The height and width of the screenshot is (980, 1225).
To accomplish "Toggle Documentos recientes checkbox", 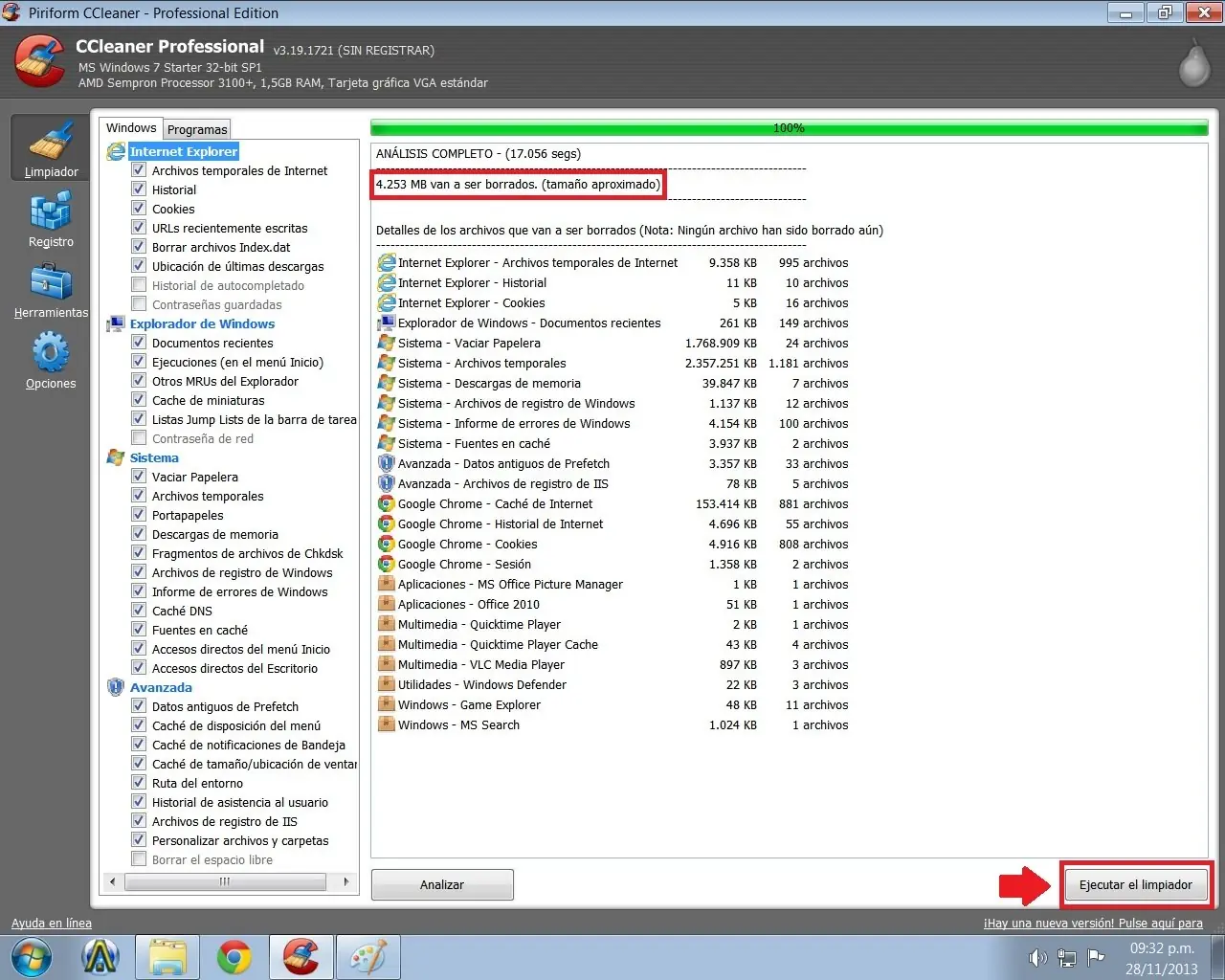I will click(139, 343).
